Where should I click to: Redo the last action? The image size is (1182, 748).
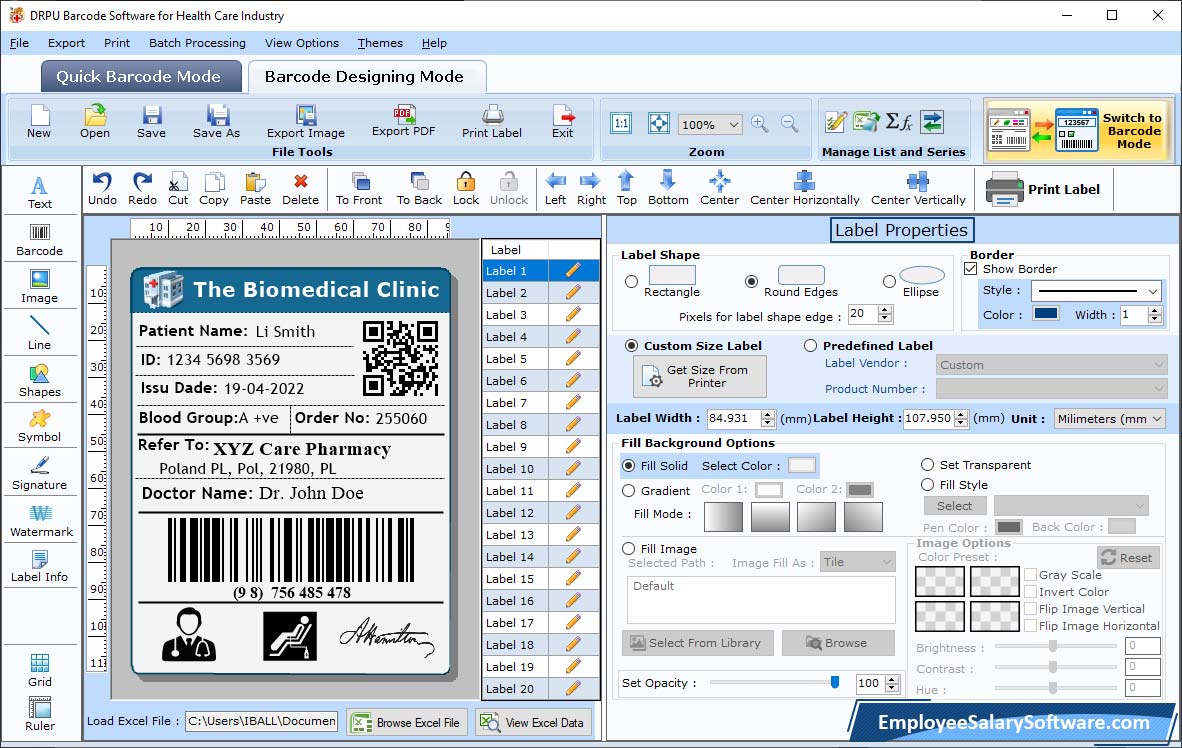[x=142, y=189]
